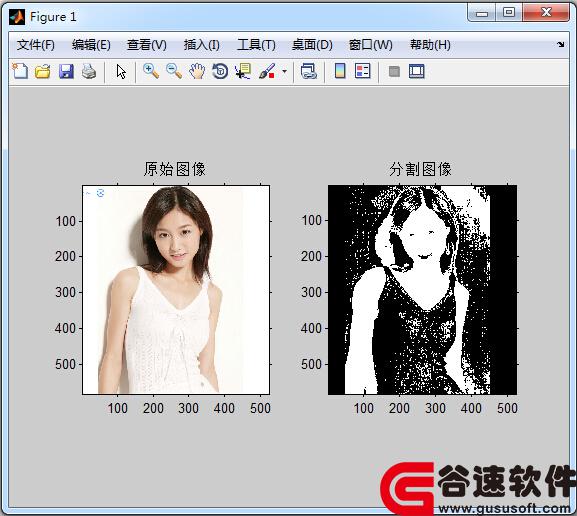Open the 工具(T) menu

pos(256,45)
